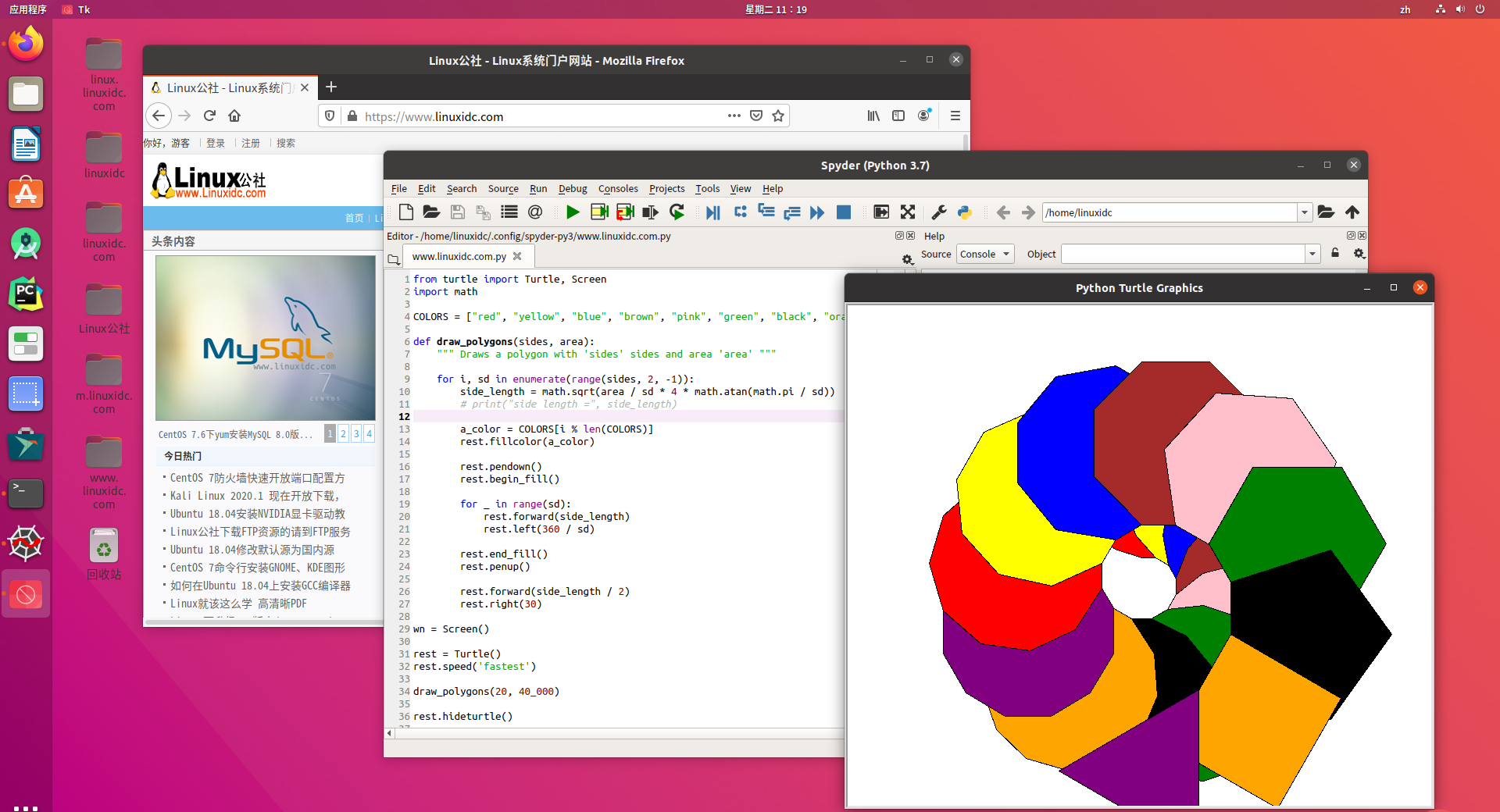Continue execution until next breakpoint
The height and width of the screenshot is (812, 1500).
pos(817,212)
